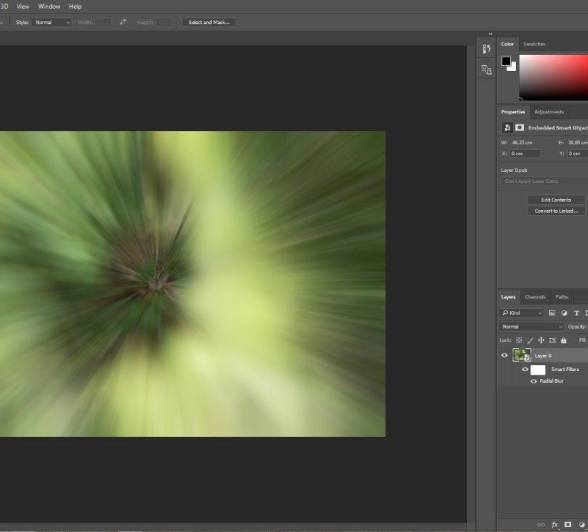This screenshot has width=588, height=532.
Task: Filter layers by pixel layers icon
Action: click(552, 313)
